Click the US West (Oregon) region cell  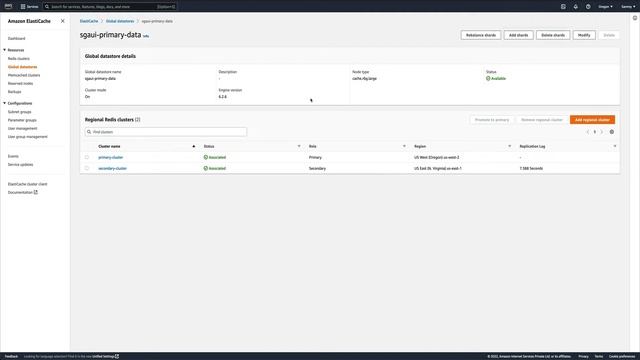[x=436, y=157]
